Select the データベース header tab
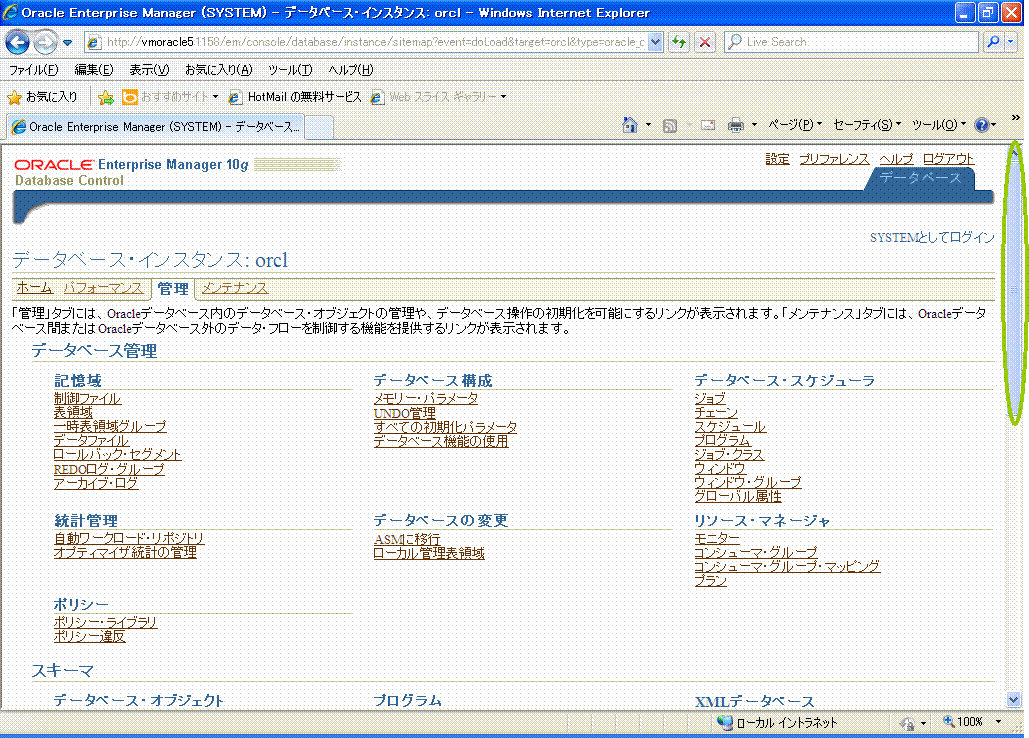Screen dimensions: 1029x738 (x=919, y=178)
